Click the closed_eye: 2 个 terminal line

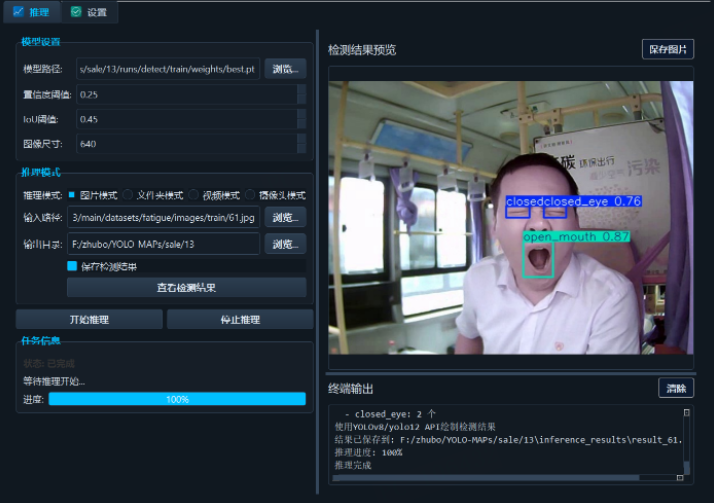tap(390, 414)
